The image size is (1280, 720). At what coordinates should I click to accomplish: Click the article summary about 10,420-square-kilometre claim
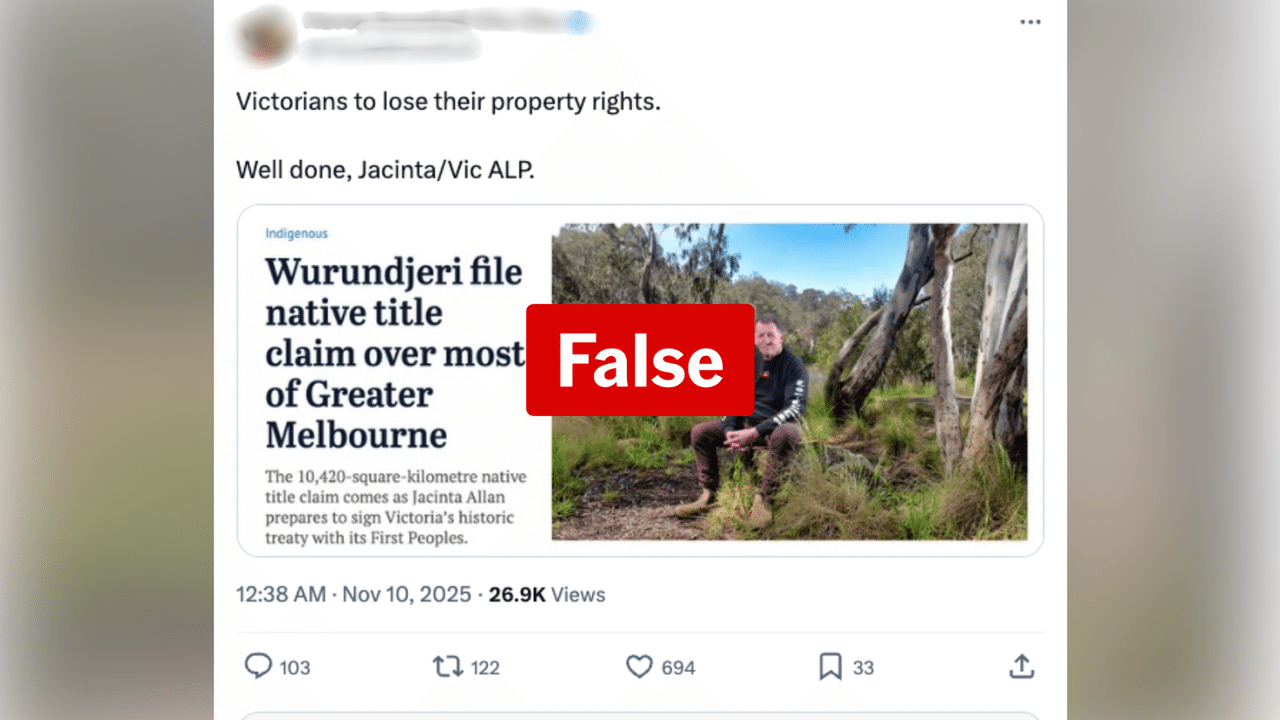395,507
